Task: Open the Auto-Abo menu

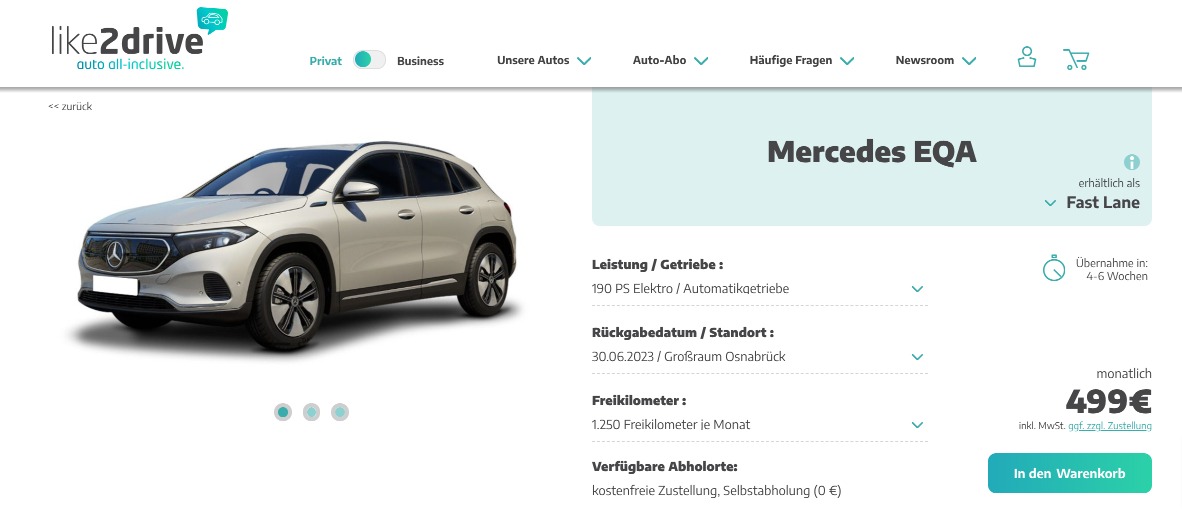Action: click(670, 60)
